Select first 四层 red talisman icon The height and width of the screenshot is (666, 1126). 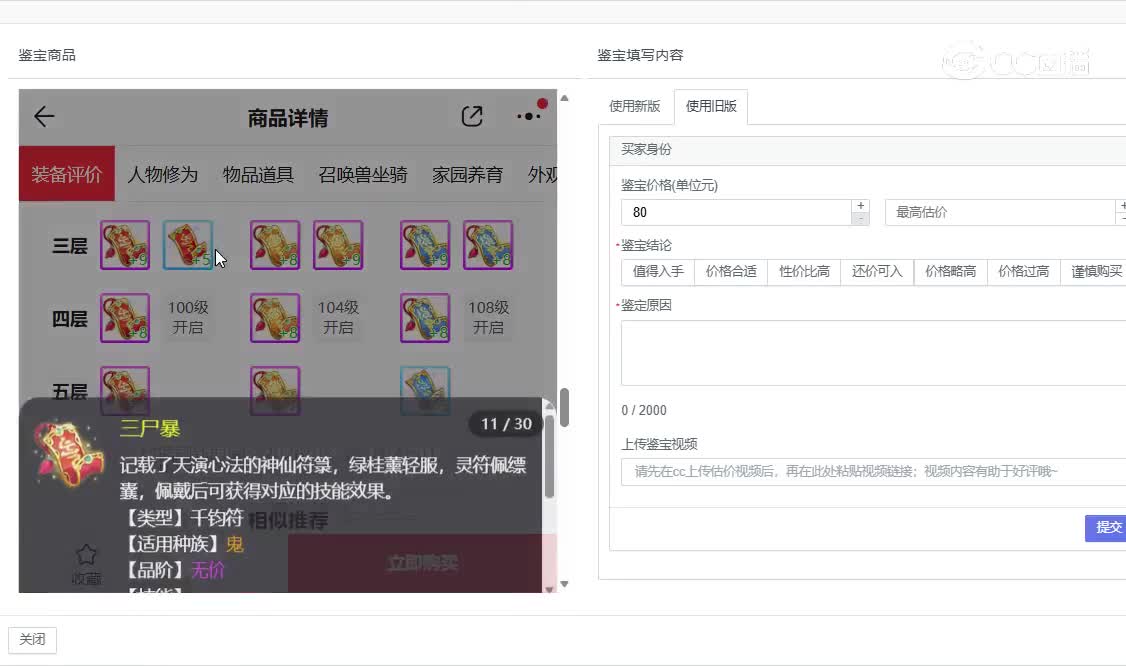pos(125,318)
